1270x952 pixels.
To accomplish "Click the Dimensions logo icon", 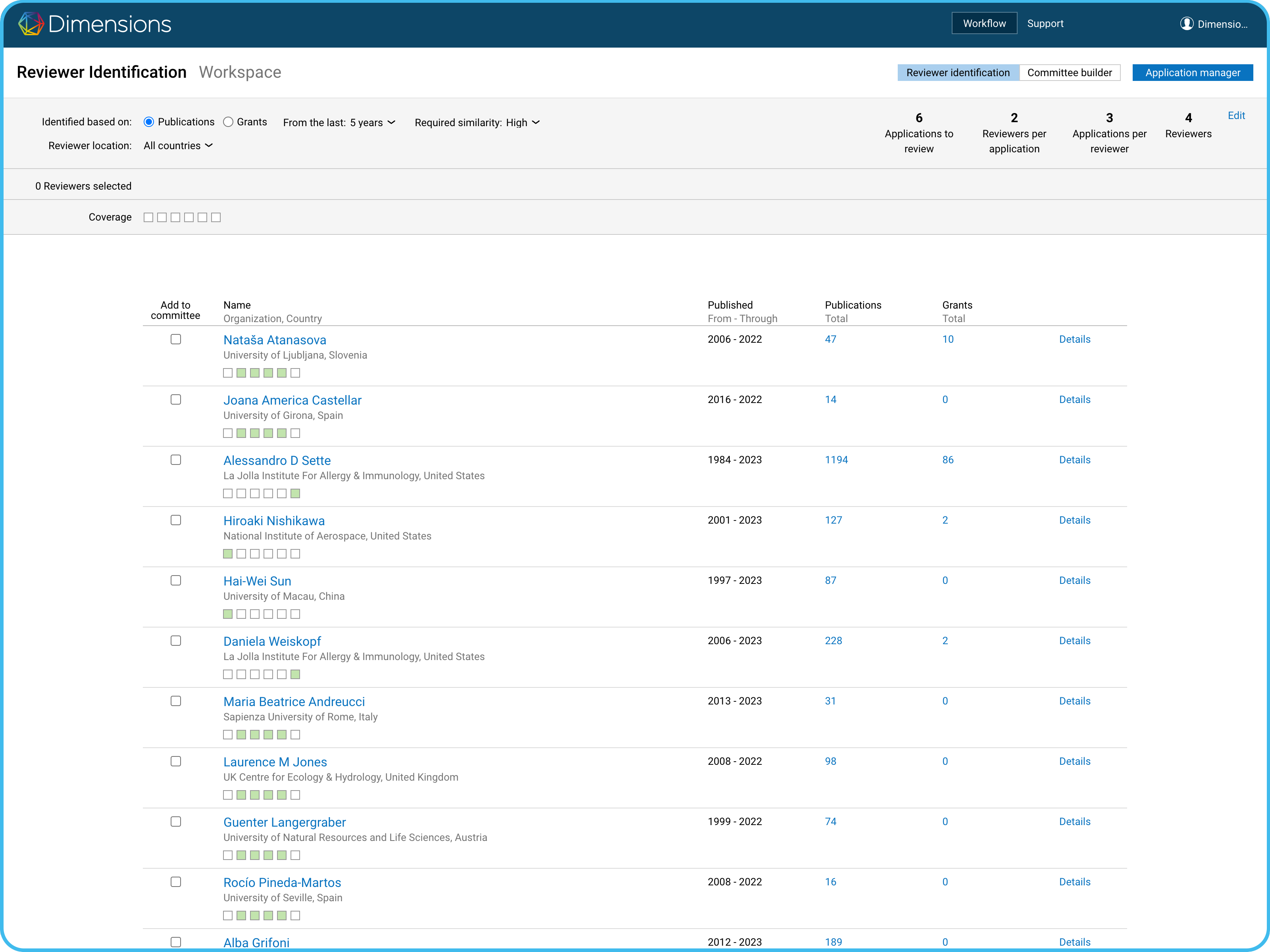I will 31,23.
